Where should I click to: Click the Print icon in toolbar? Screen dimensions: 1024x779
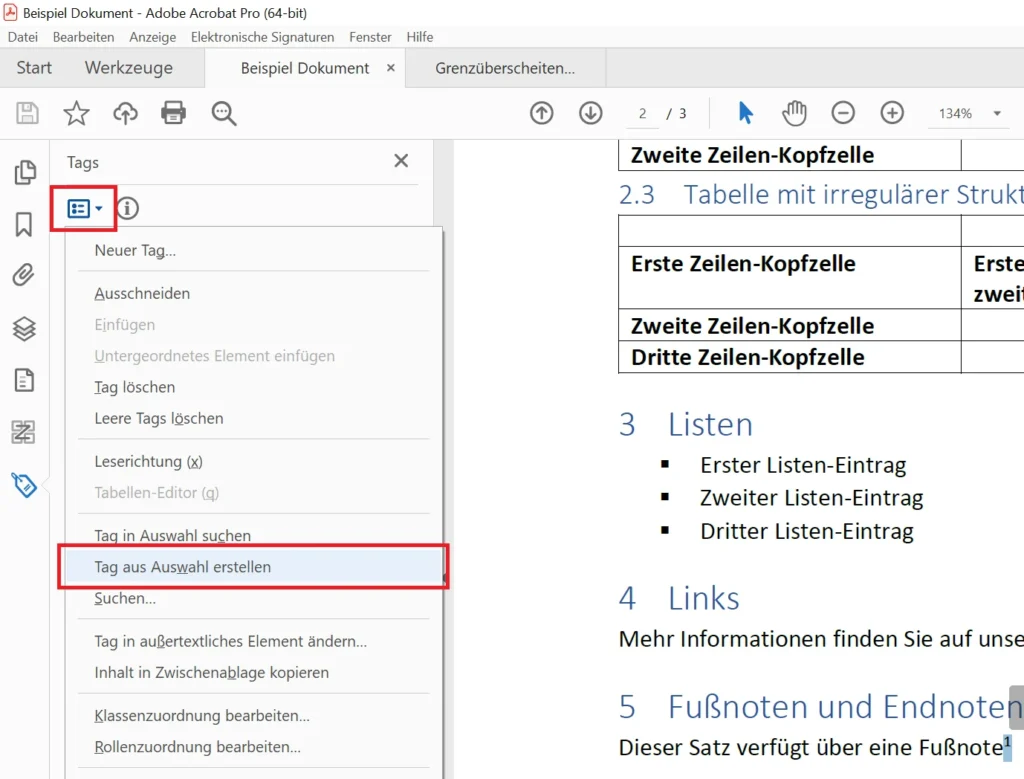pyautogui.click(x=174, y=113)
